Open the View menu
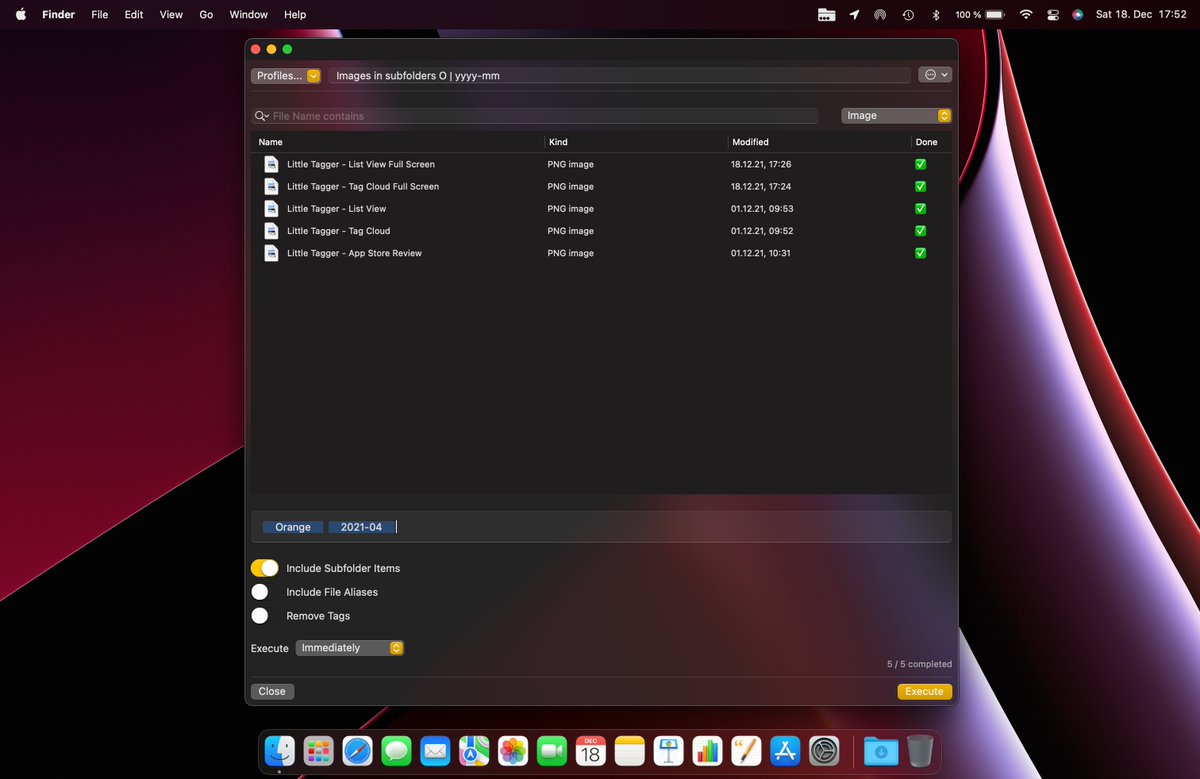1200x779 pixels. (171, 15)
